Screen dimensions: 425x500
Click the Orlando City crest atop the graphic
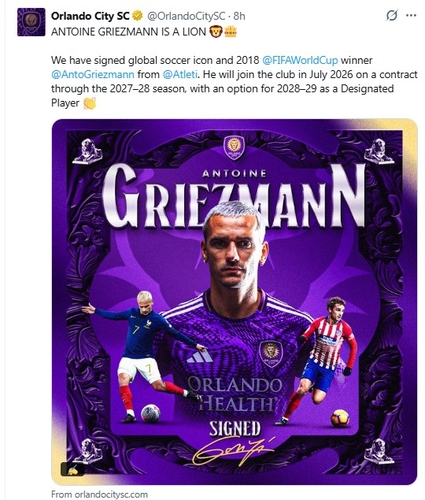coord(234,148)
